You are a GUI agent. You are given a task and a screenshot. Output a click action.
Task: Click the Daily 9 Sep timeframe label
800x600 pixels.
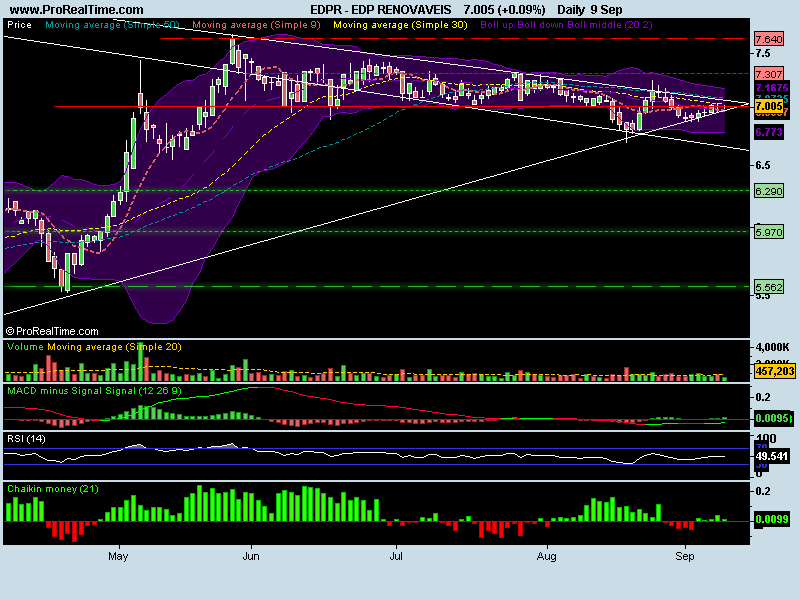pos(590,10)
